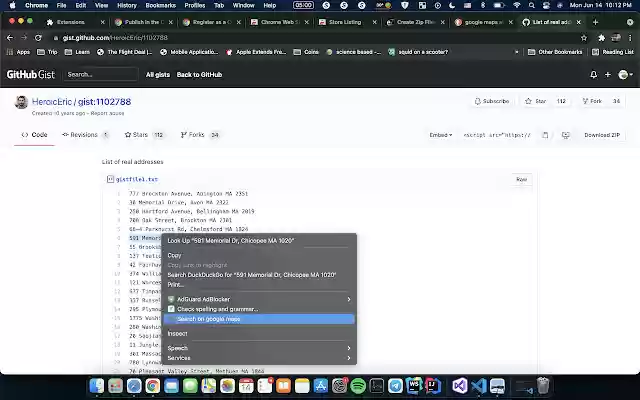Open Spotify from the dock
Viewport: 640px width, 400px height.
358,386
